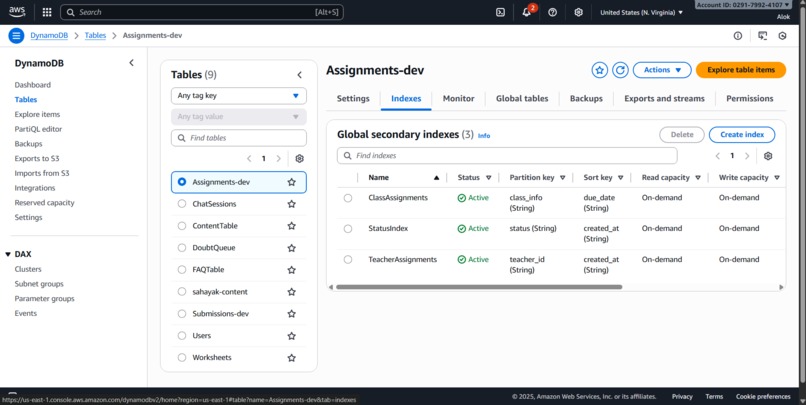Open the Any tag key dropdown
Image resolution: width=806 pixels, height=405 pixels.
[x=239, y=96]
